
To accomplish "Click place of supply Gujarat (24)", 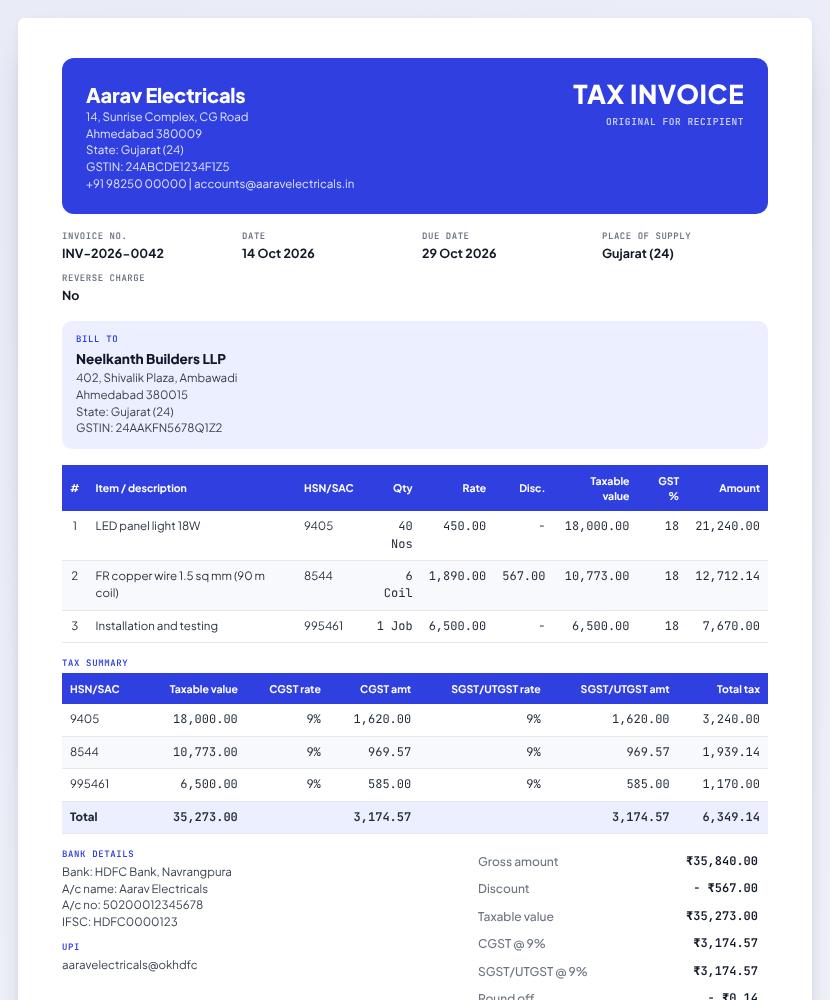I will 638,254.
